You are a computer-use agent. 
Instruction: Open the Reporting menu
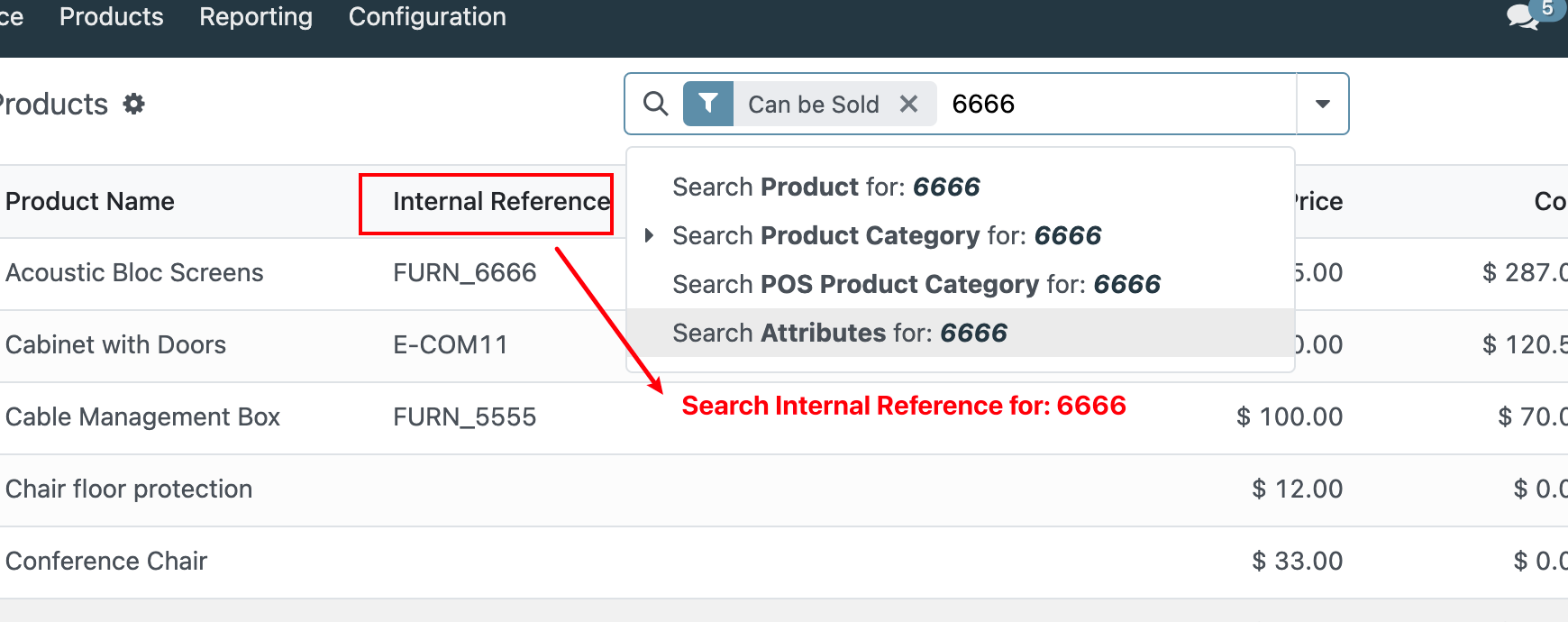click(256, 17)
